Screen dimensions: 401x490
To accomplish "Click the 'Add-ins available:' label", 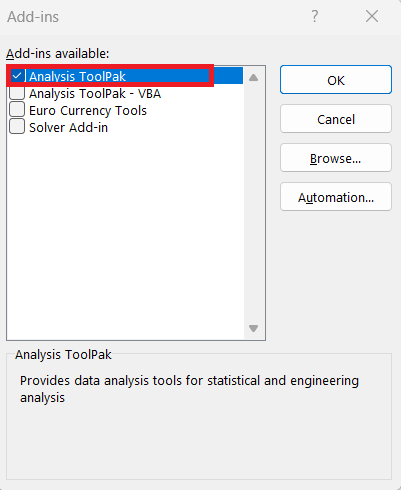I will 58,53.
